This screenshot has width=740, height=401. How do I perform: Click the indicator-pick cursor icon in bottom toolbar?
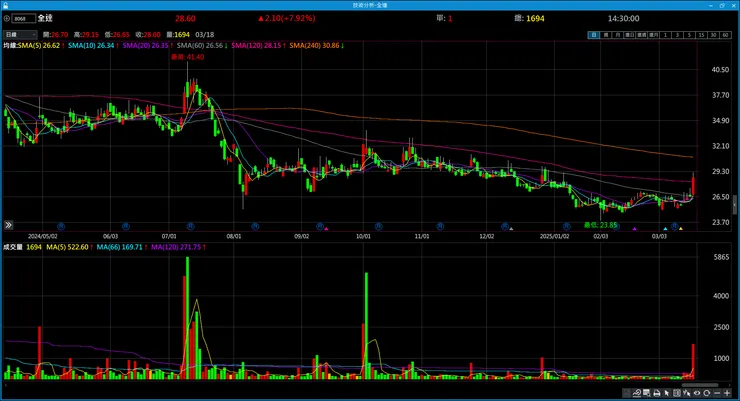(687, 393)
